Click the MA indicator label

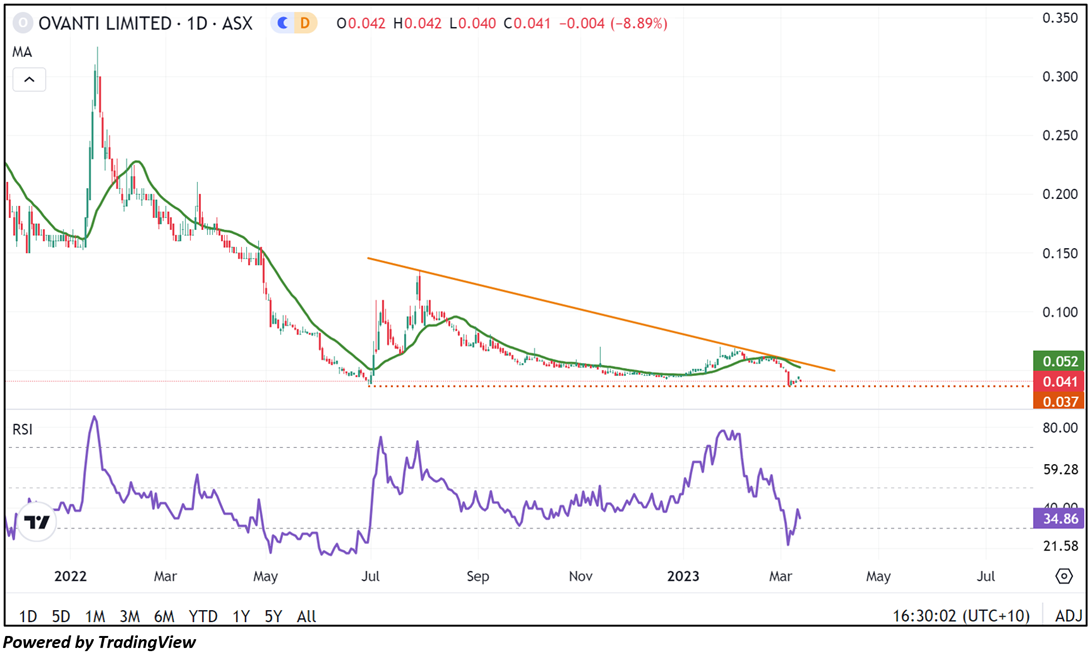click(x=22, y=52)
